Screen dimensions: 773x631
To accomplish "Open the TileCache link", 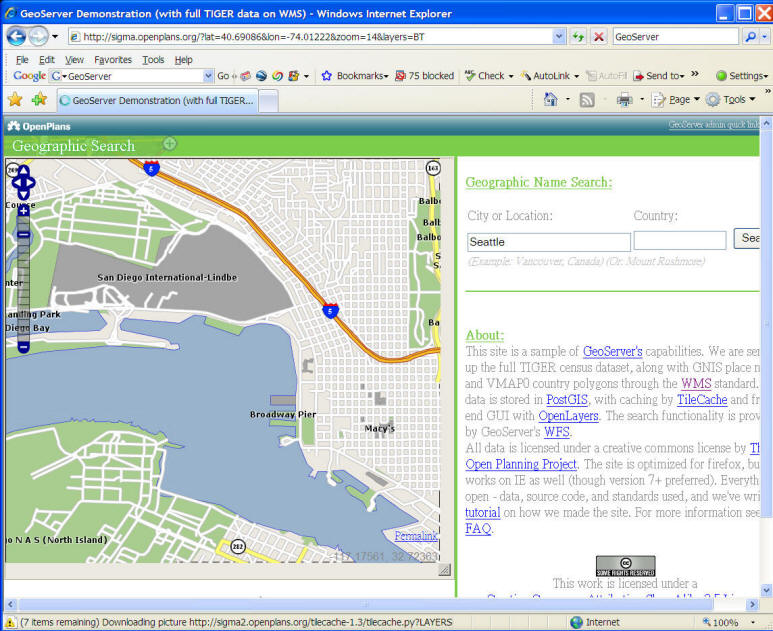I will 702,400.
